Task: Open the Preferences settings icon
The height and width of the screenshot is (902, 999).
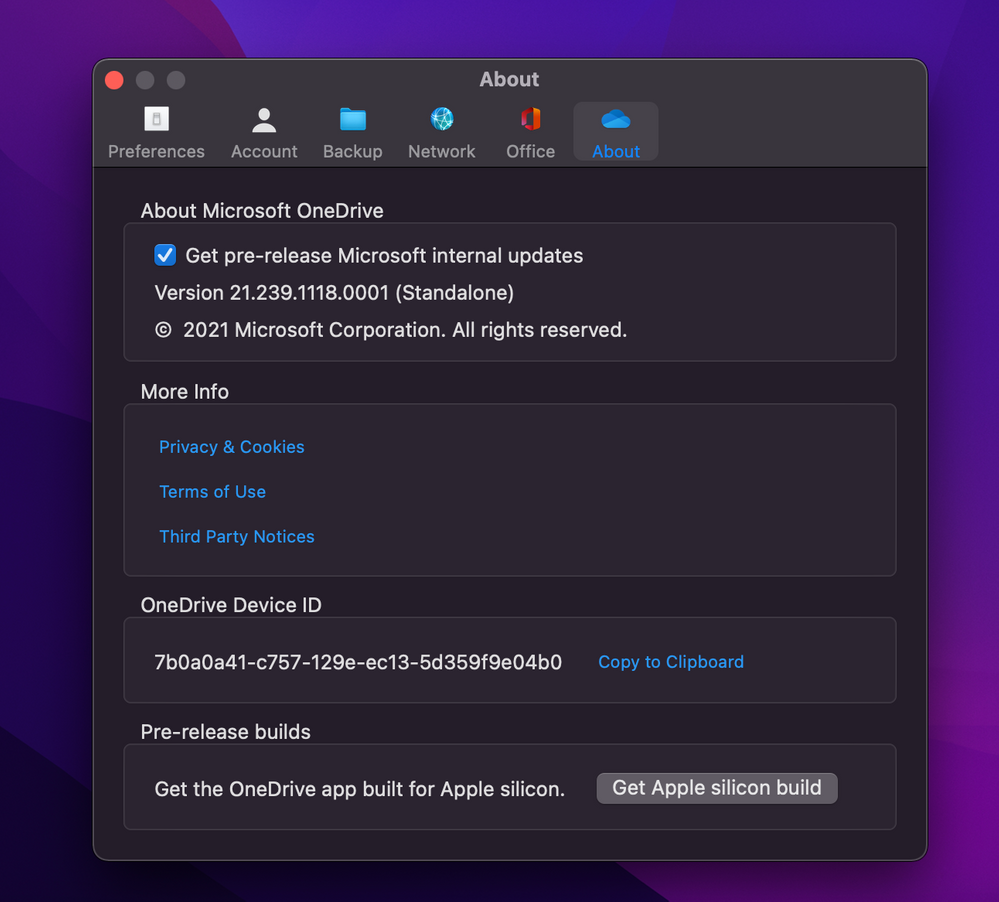Action: tap(156, 119)
